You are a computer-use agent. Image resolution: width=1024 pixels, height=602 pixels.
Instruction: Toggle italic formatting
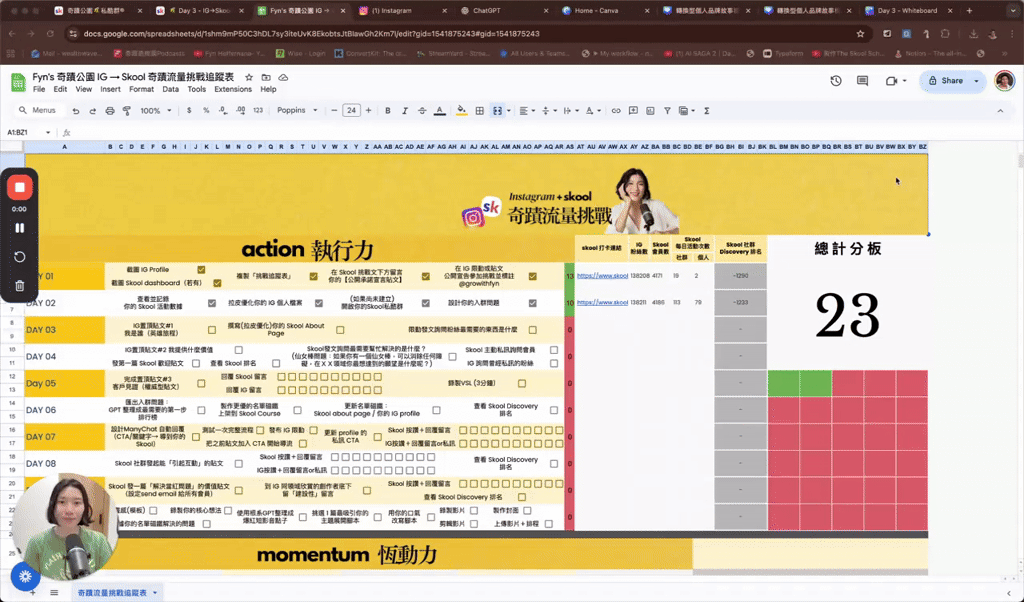(x=404, y=111)
